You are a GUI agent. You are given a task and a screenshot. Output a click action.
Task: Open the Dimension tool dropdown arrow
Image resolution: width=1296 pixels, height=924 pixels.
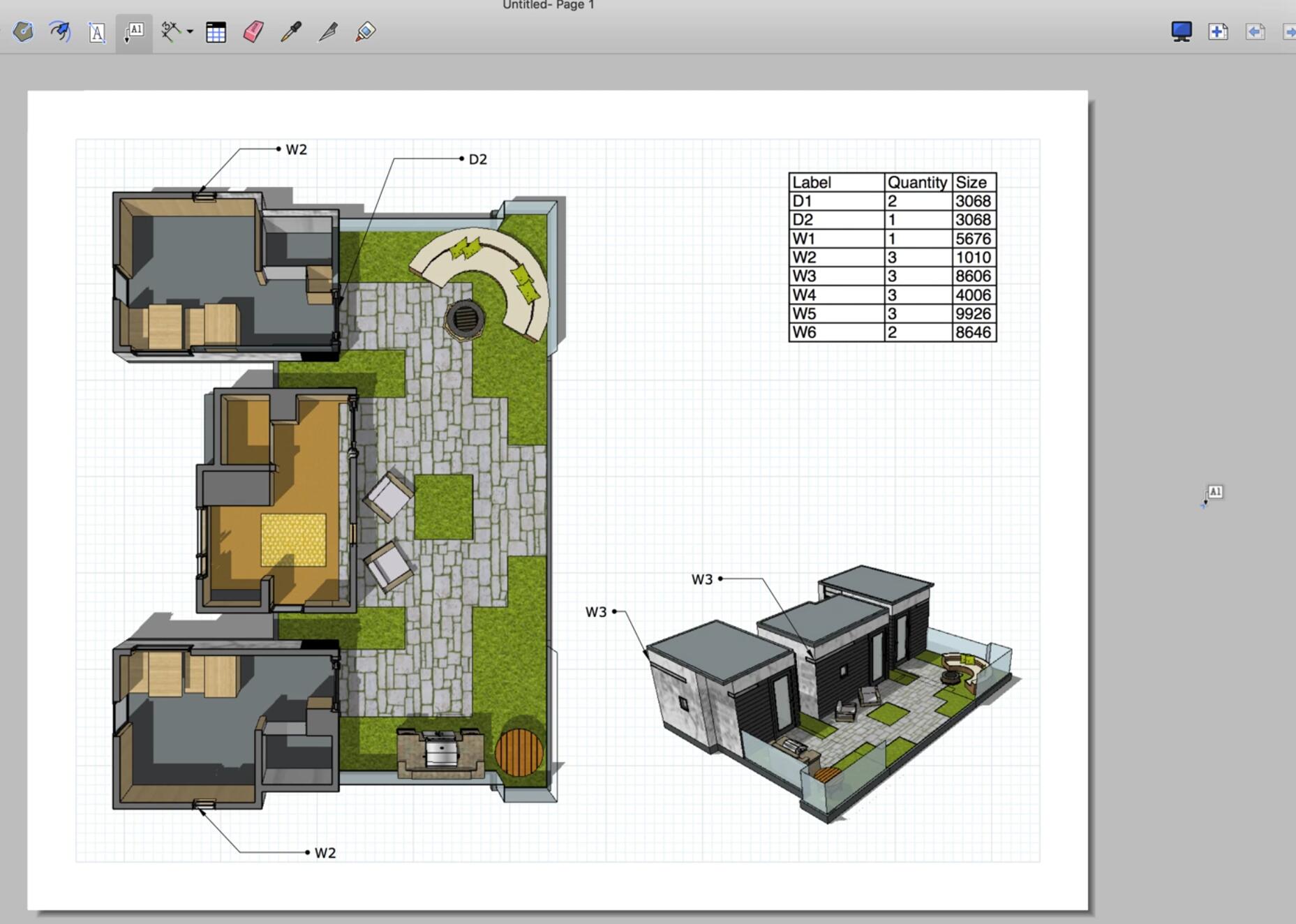(x=190, y=32)
